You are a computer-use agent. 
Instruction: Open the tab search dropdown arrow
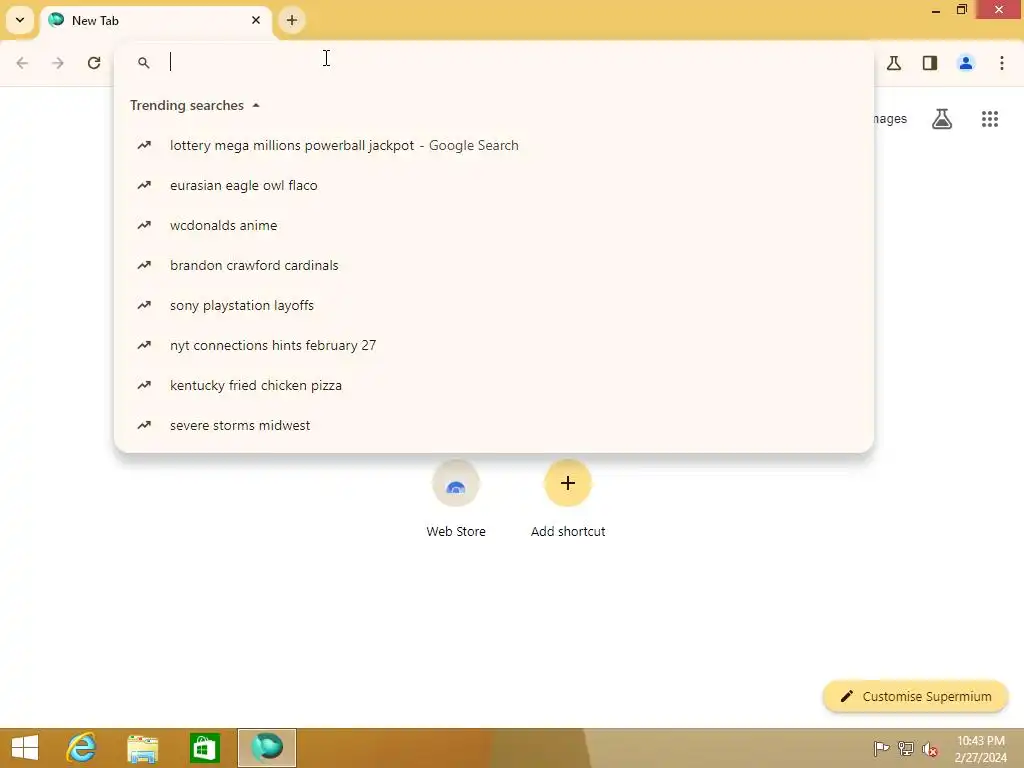pos(20,20)
